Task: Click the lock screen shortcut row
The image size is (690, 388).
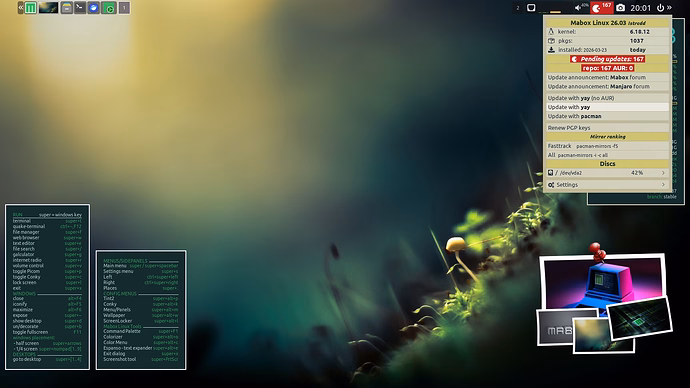Action: click(x=47, y=282)
